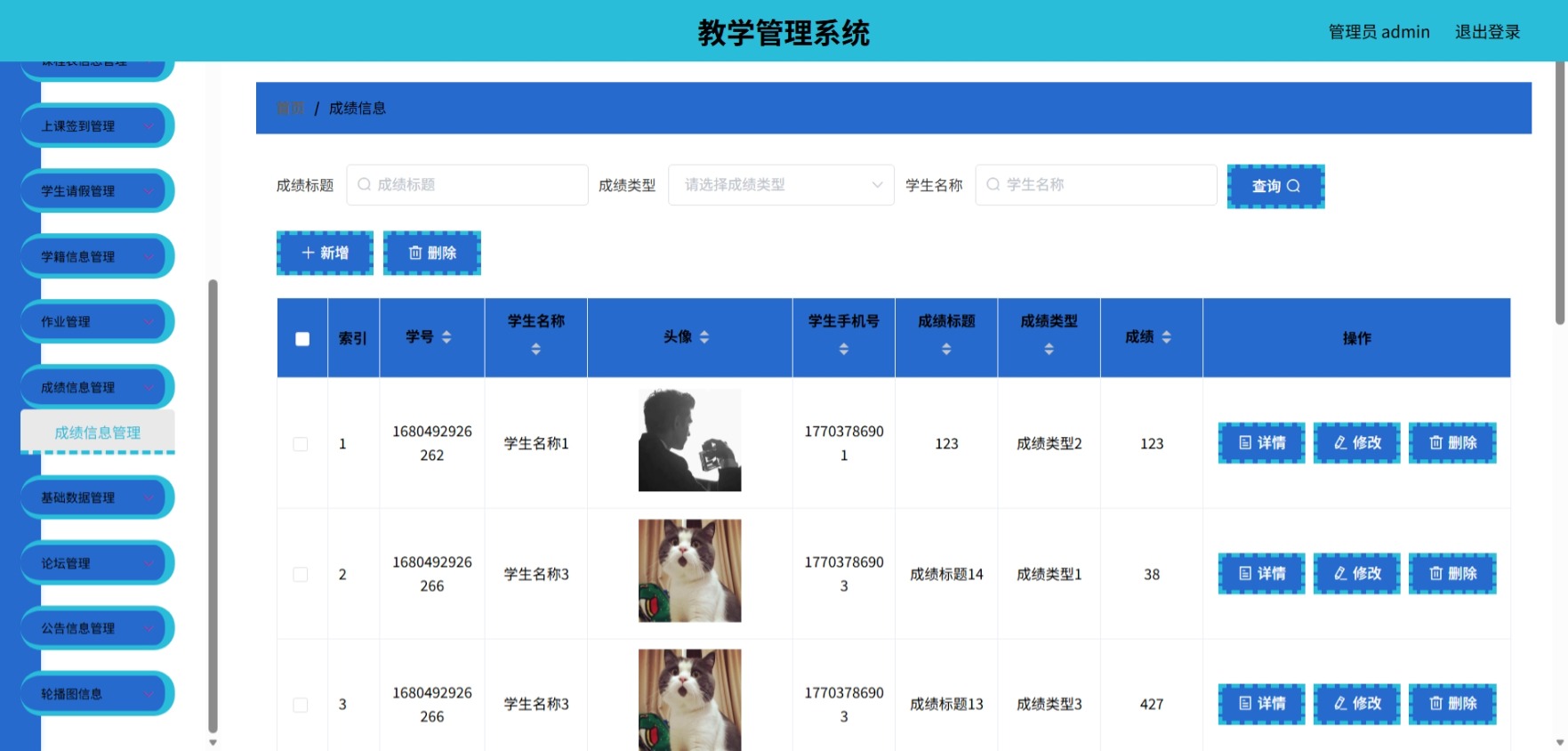1568x751 pixels.
Task: Click the 查询 search button
Action: [x=1275, y=186]
